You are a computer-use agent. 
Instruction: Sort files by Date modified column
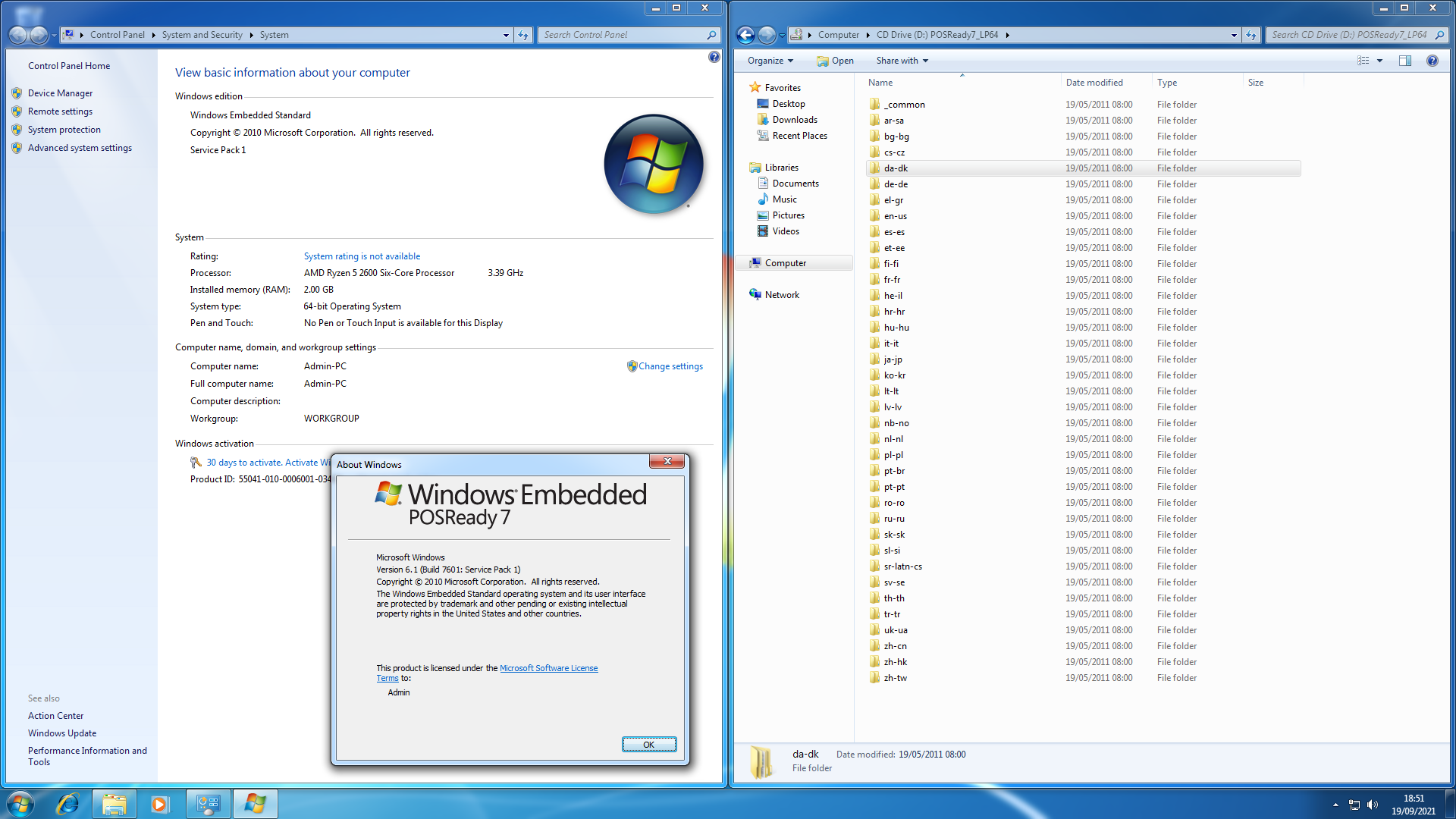click(1106, 83)
